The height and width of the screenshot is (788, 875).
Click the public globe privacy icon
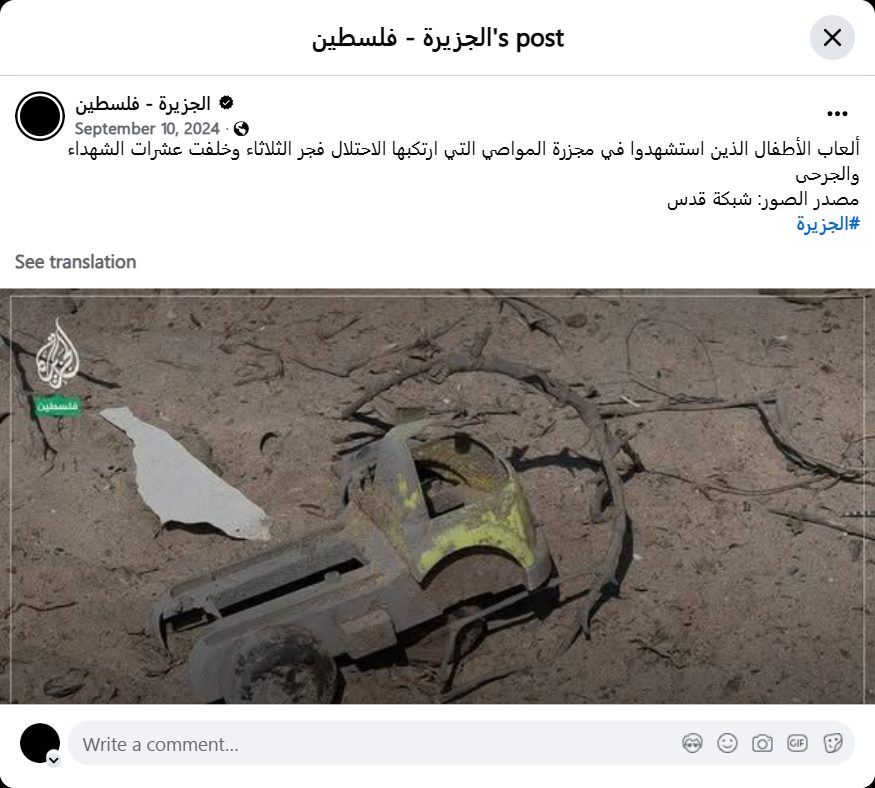[241, 129]
